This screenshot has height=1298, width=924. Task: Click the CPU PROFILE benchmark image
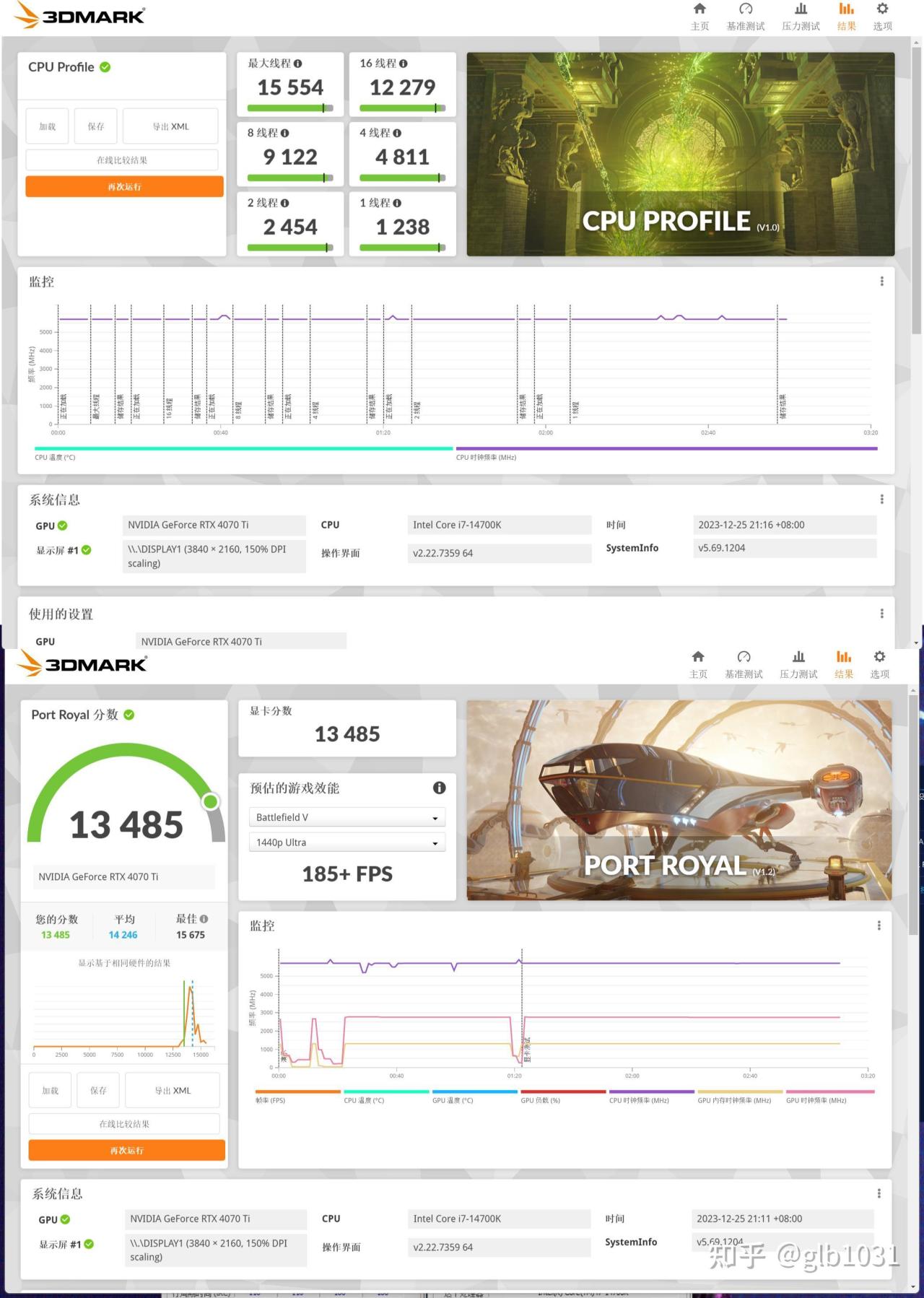click(x=681, y=154)
